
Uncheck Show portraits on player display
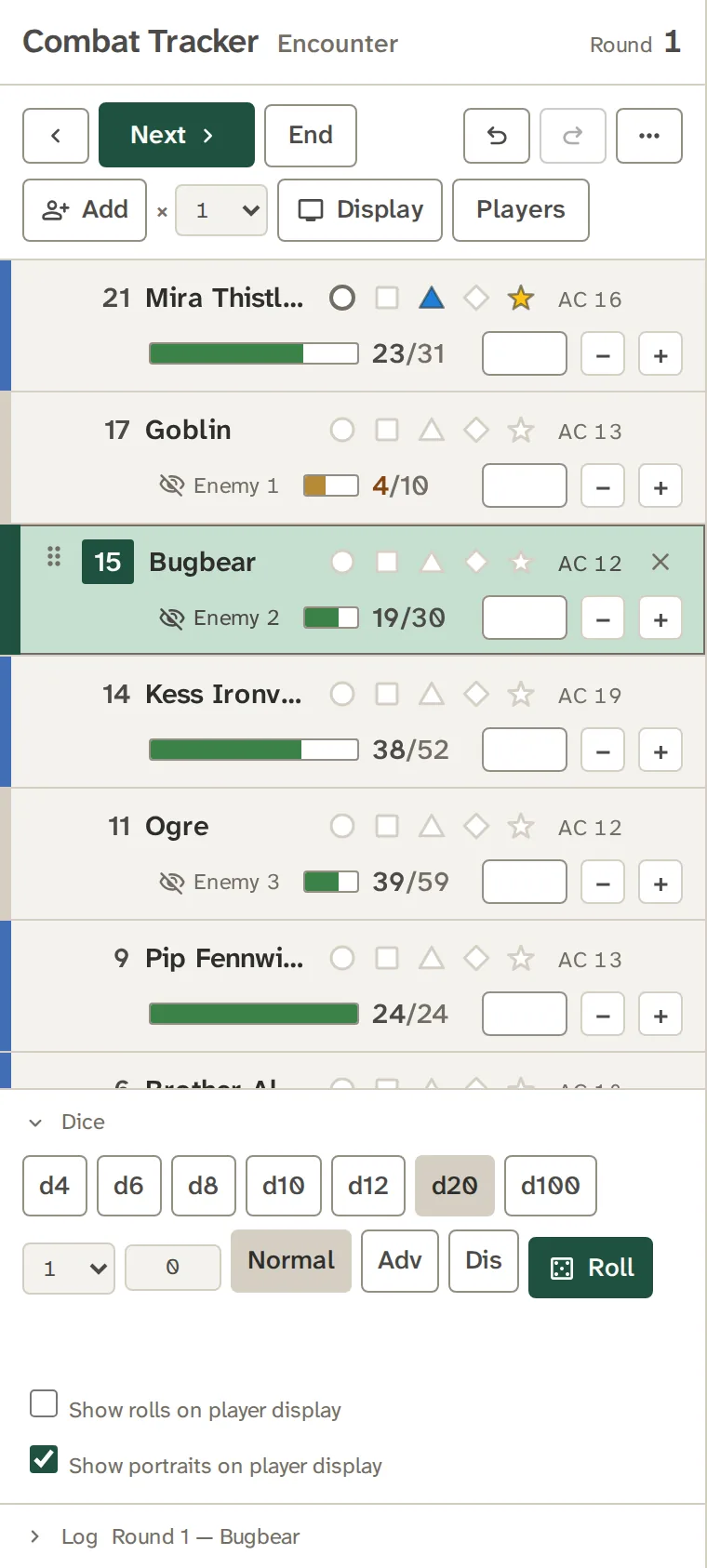44,1459
